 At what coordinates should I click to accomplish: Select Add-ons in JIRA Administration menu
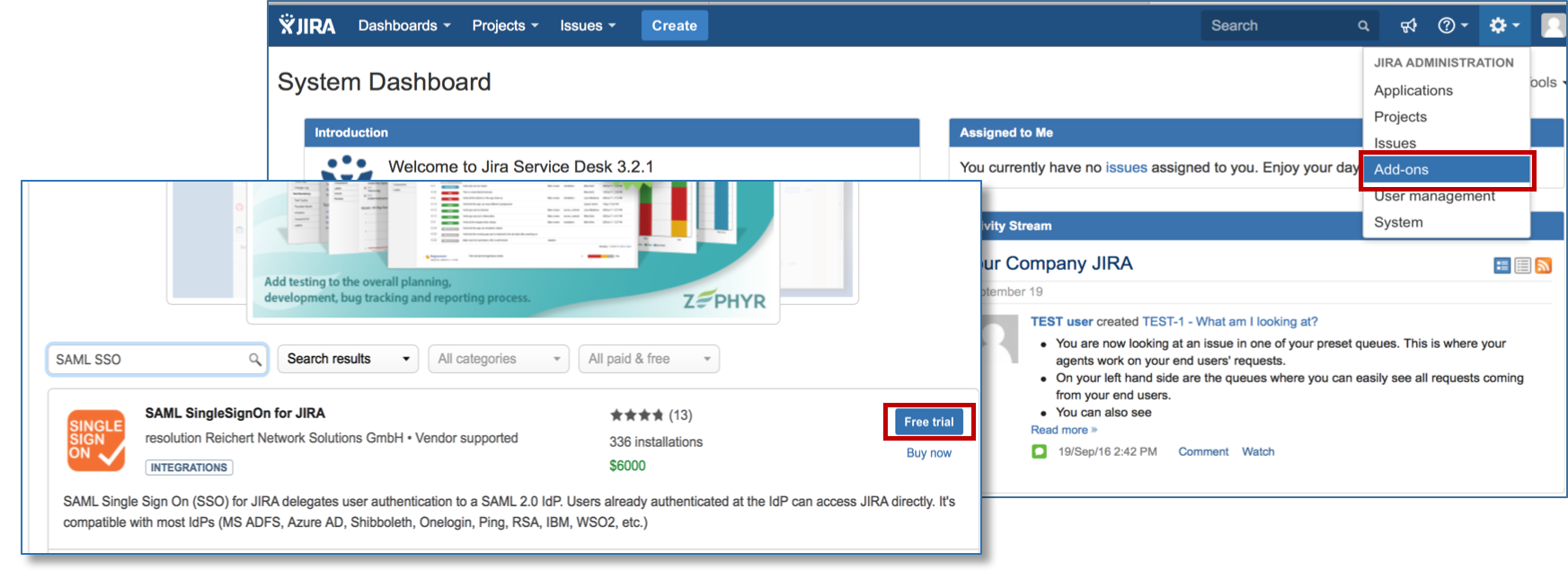[1446, 169]
